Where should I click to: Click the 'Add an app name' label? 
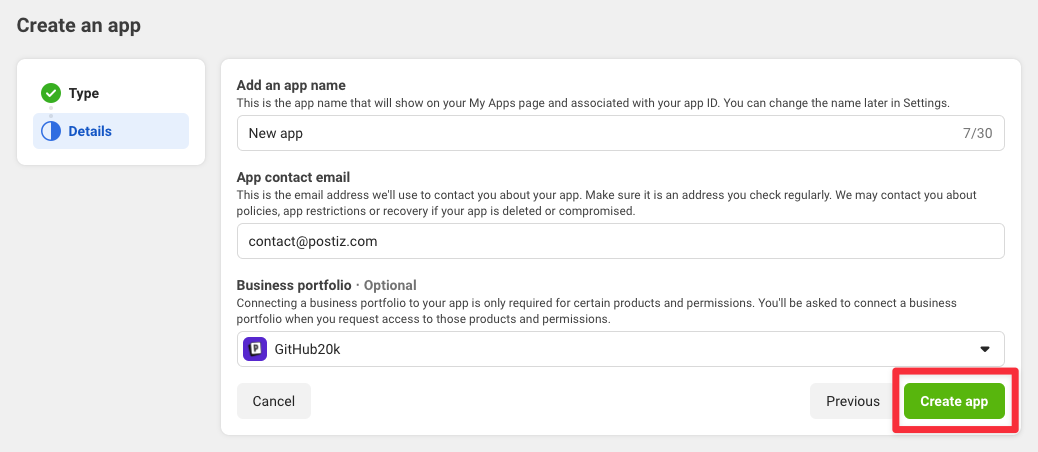pyautogui.click(x=291, y=85)
